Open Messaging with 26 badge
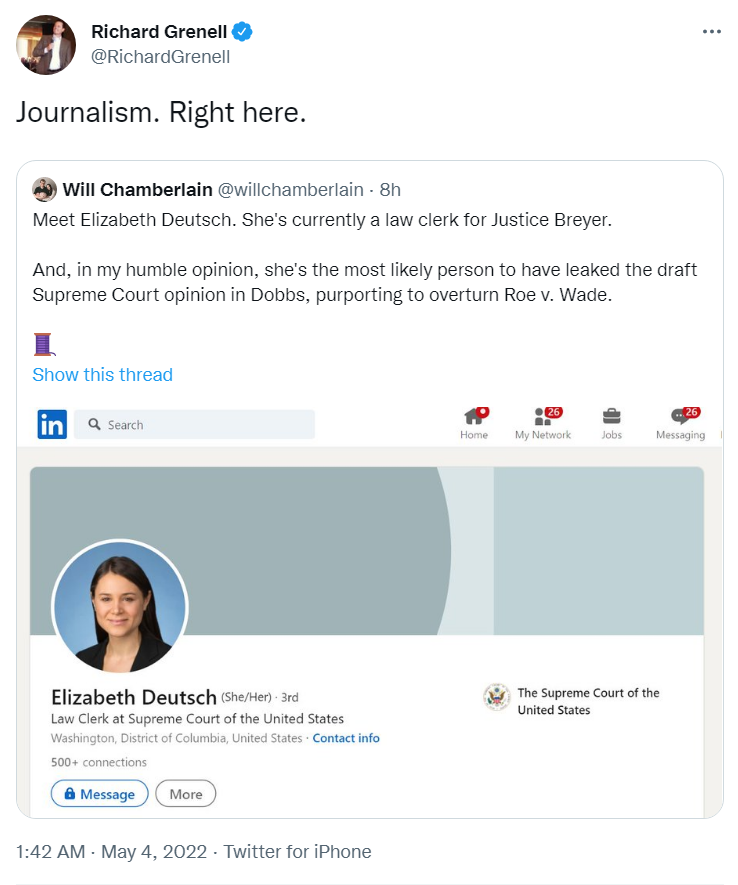The image size is (738, 885). pyautogui.click(x=680, y=423)
